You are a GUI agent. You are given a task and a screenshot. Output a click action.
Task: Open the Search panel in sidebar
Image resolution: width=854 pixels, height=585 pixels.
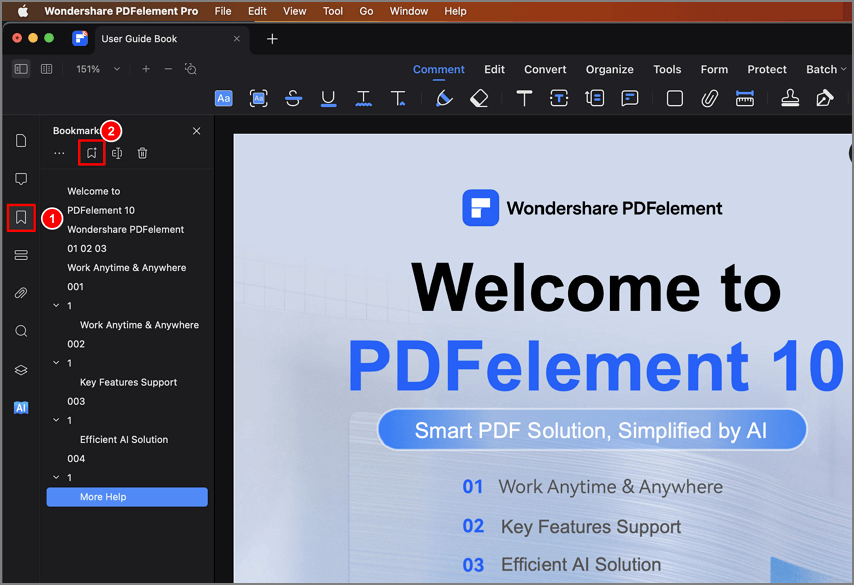point(21,331)
